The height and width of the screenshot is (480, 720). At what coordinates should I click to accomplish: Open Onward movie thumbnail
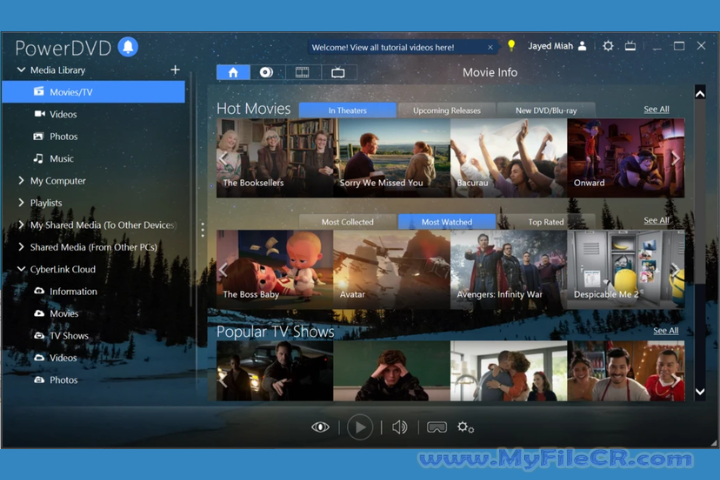tap(626, 158)
